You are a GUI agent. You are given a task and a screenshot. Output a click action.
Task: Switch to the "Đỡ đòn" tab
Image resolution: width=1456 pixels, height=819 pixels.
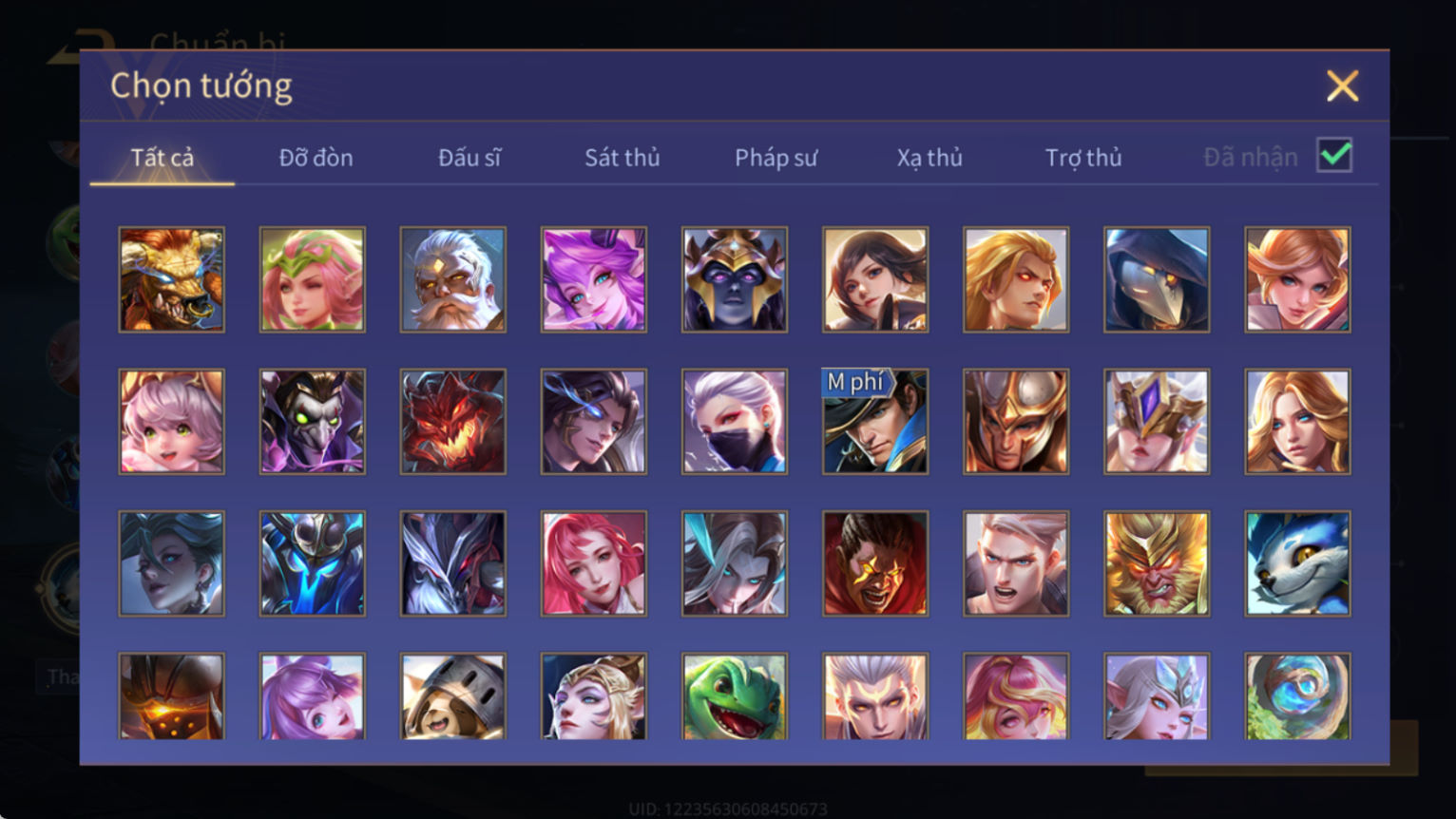pyautogui.click(x=316, y=158)
